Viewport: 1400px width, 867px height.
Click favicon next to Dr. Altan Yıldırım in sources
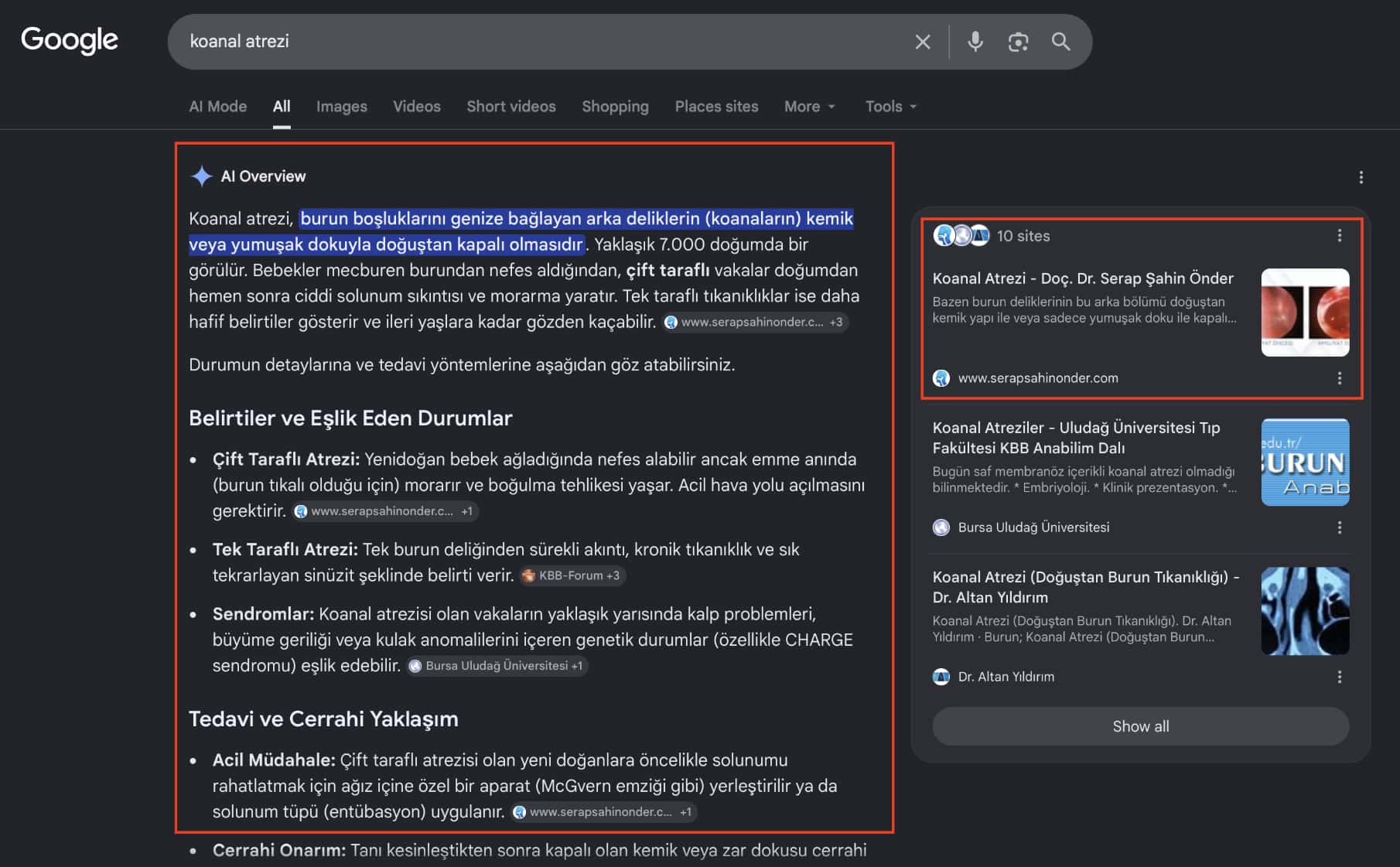click(941, 677)
